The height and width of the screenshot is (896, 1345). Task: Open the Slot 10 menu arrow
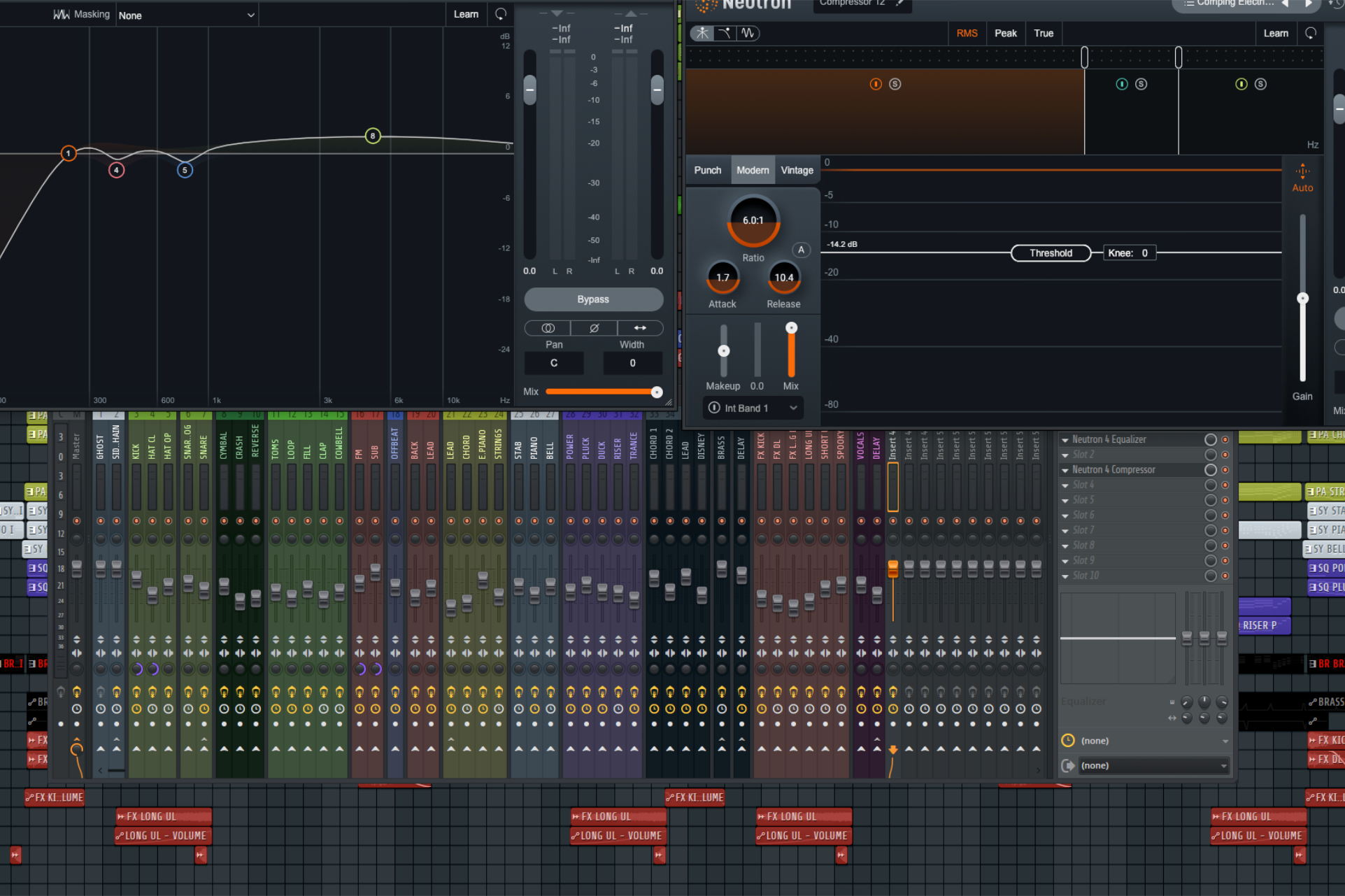pos(1065,576)
